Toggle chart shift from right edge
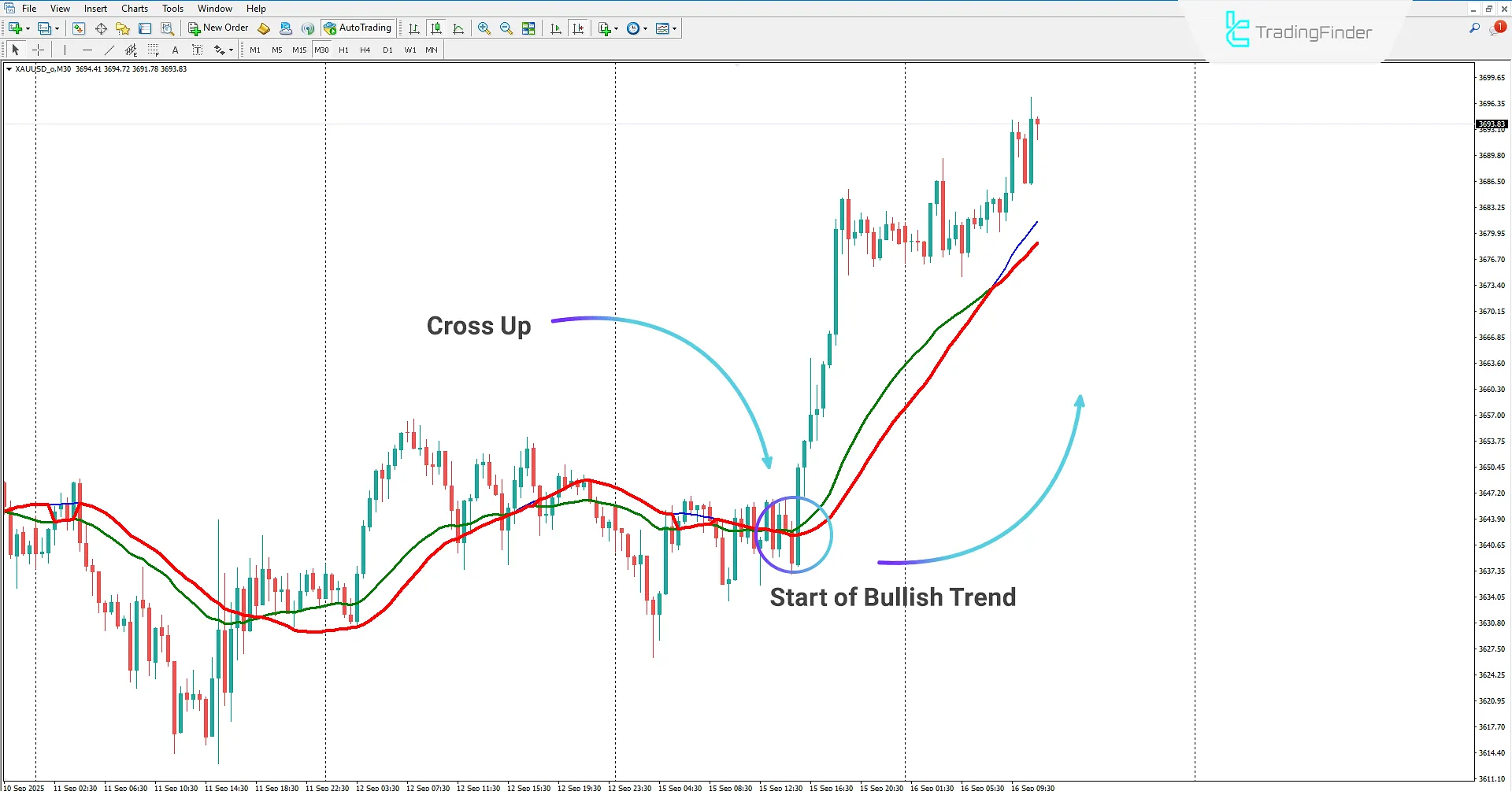The image size is (1512, 791). click(x=578, y=28)
